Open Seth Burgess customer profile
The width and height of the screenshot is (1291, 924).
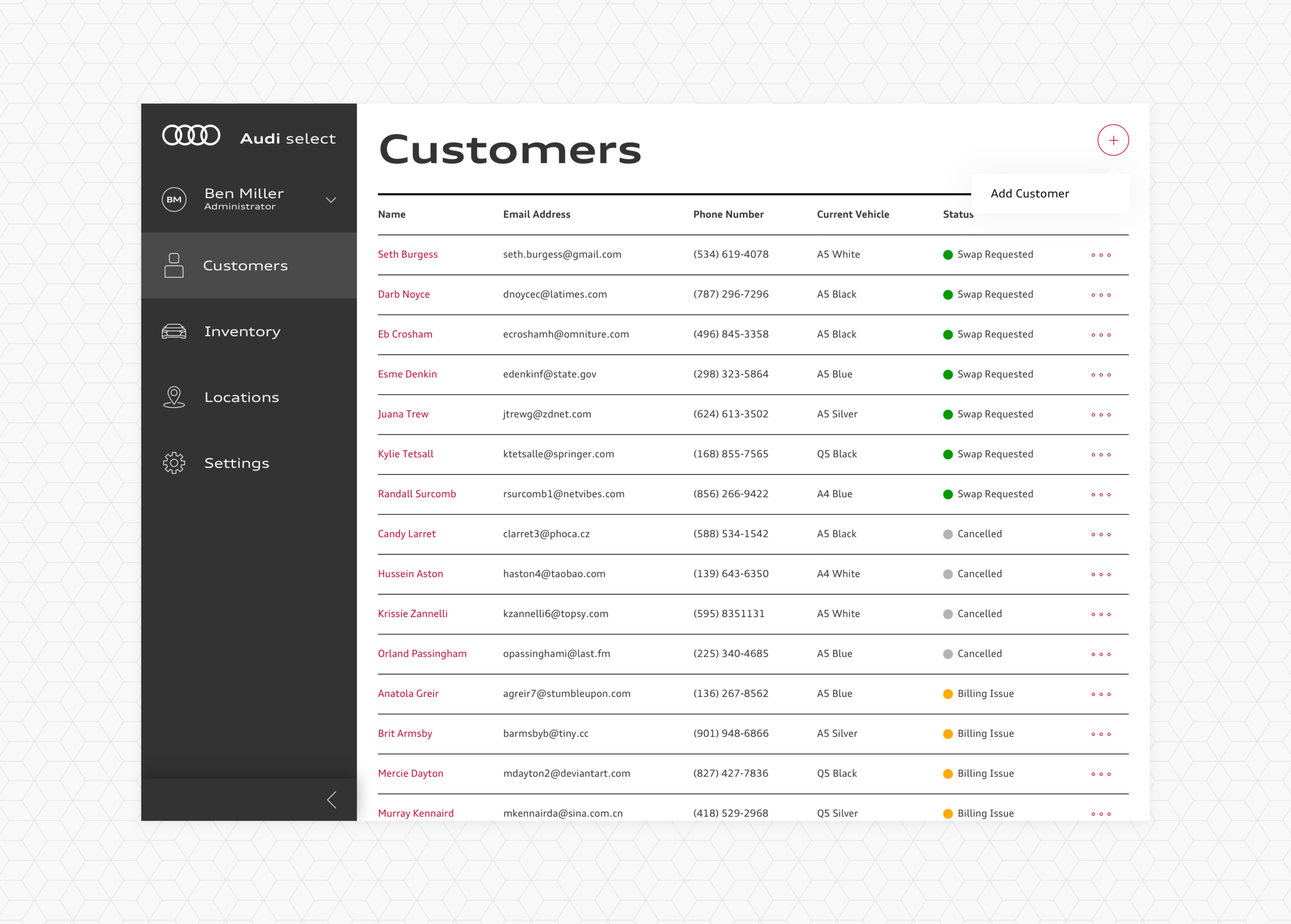(408, 254)
